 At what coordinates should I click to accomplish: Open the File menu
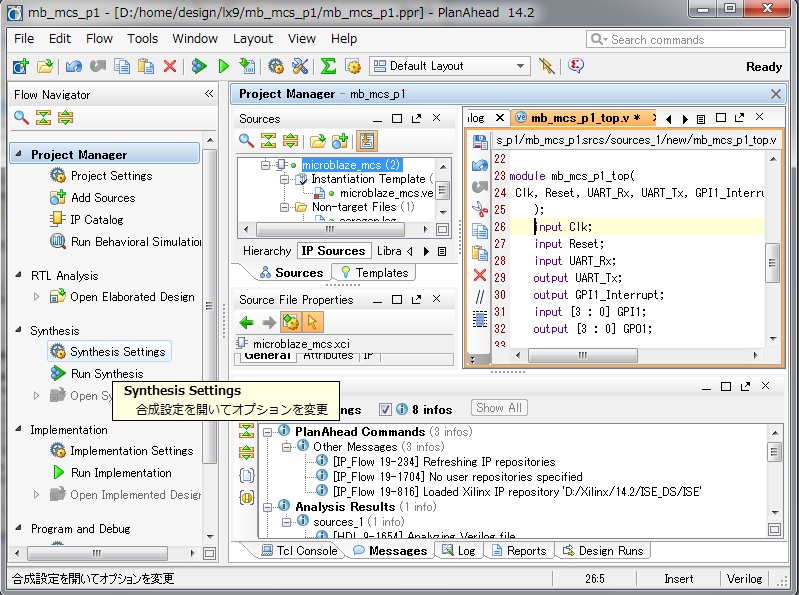pyautogui.click(x=24, y=39)
